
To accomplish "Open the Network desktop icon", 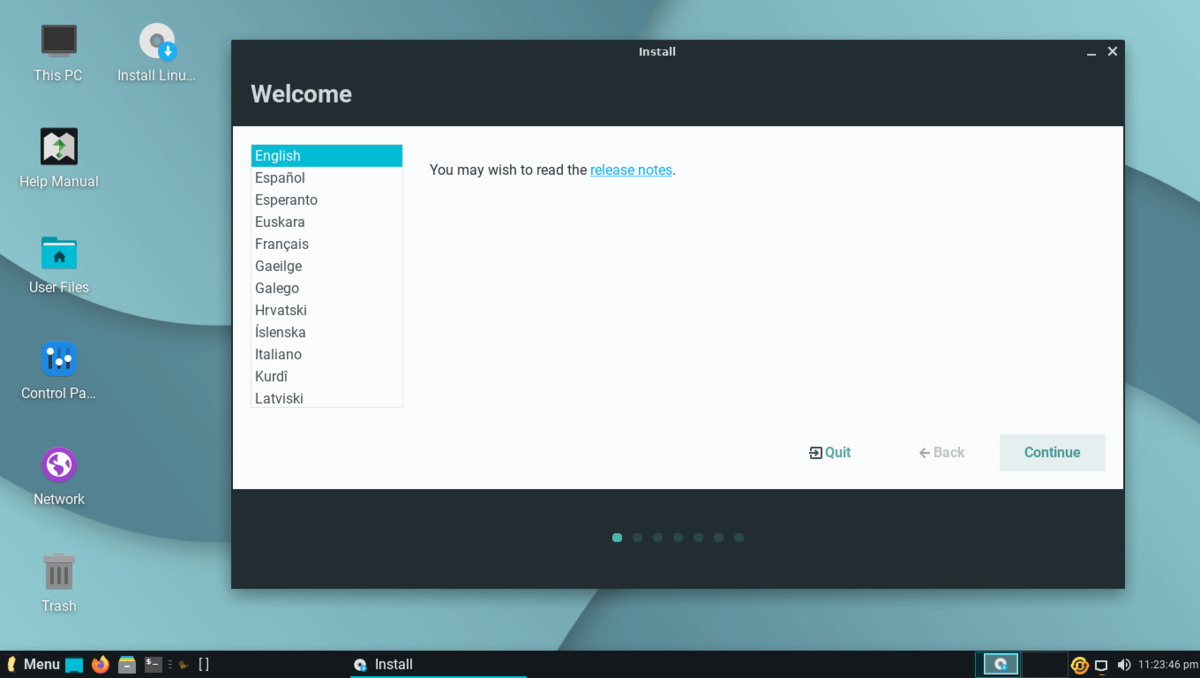I will (58, 465).
